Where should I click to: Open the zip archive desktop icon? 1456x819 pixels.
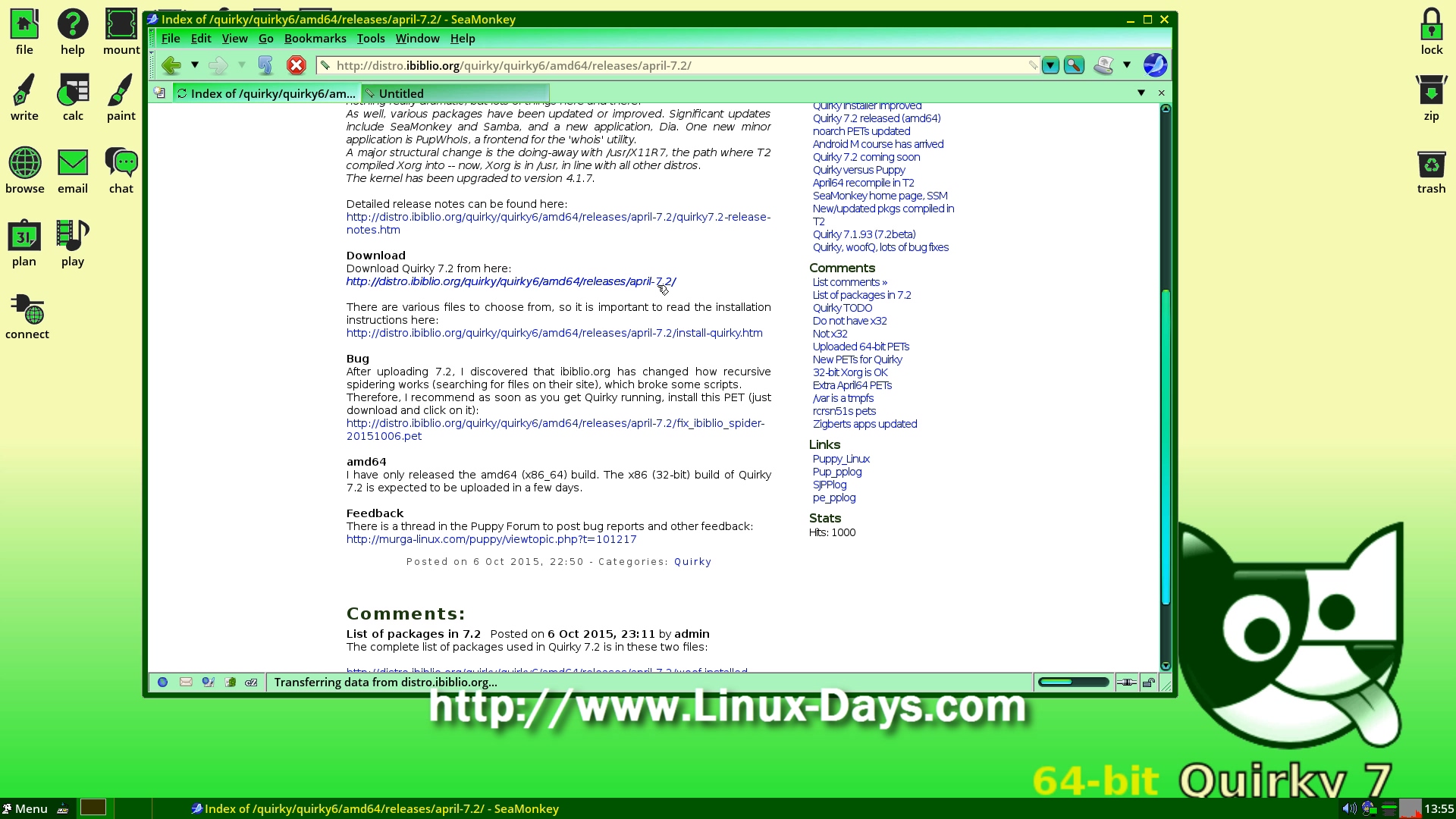pyautogui.click(x=1431, y=97)
